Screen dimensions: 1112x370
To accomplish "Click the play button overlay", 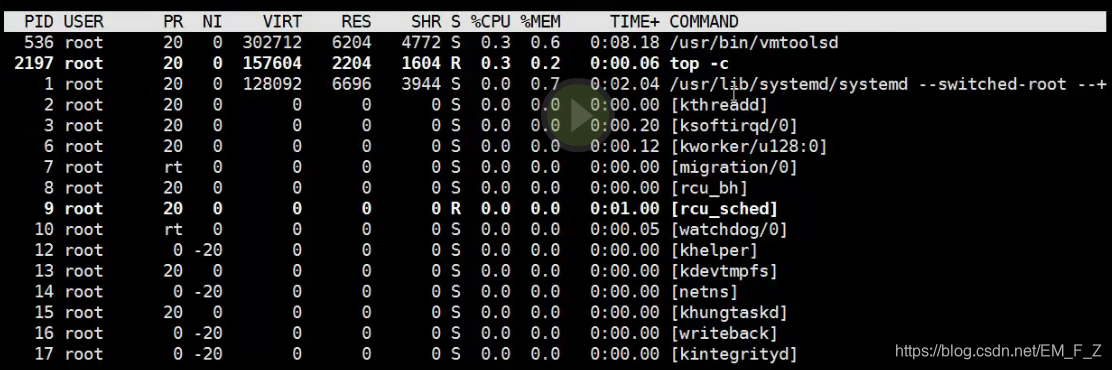I will tap(579, 115).
